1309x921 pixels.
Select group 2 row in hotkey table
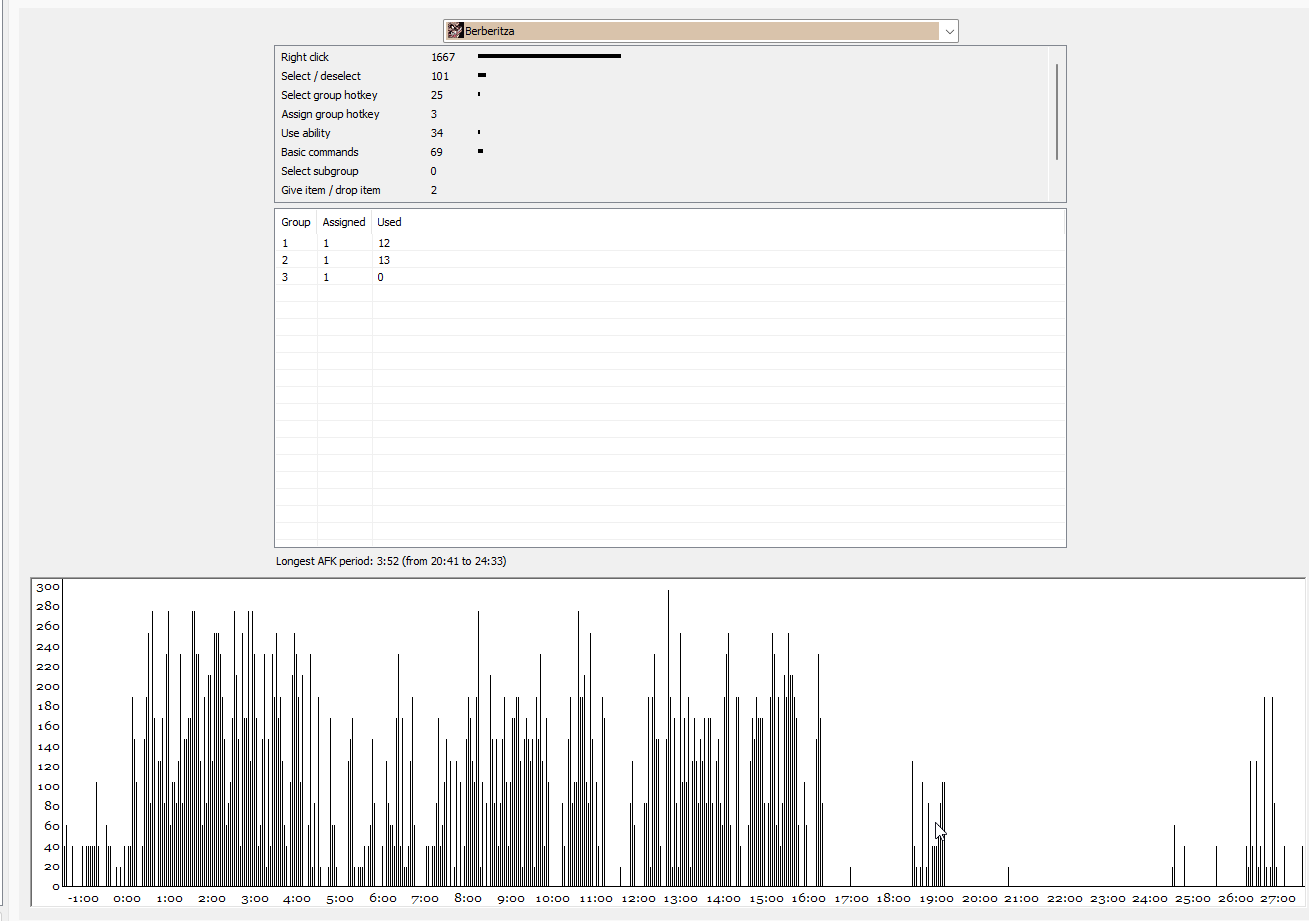coord(670,260)
